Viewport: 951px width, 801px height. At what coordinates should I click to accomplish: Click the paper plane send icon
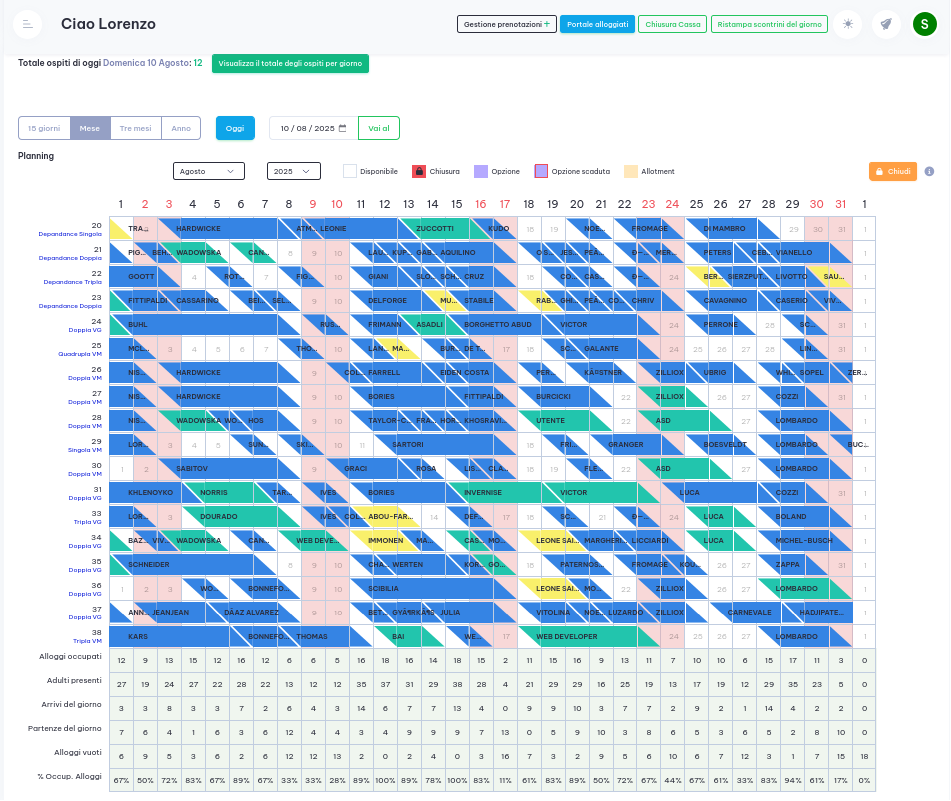click(x=884, y=24)
